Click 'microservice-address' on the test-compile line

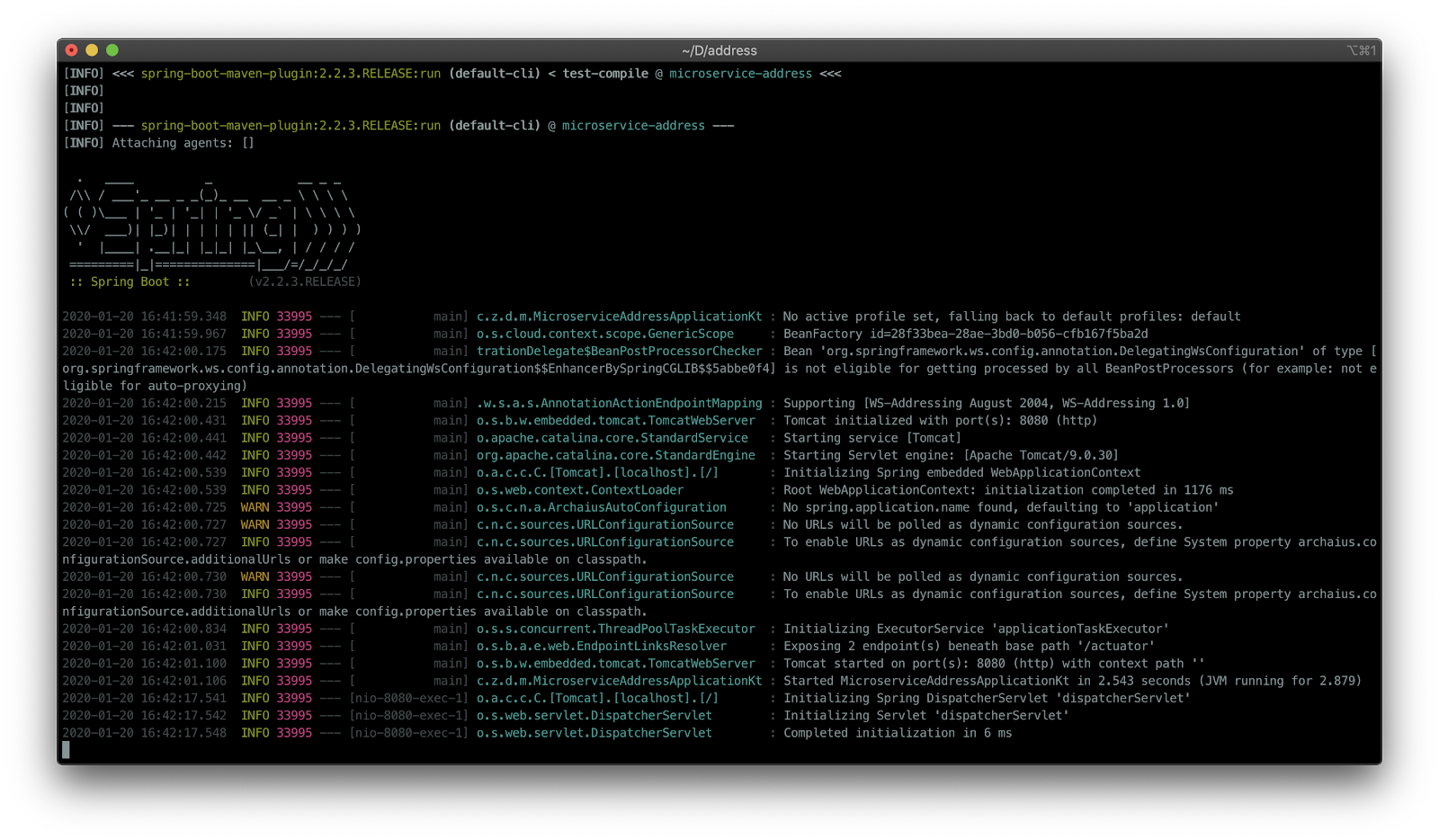(x=740, y=74)
